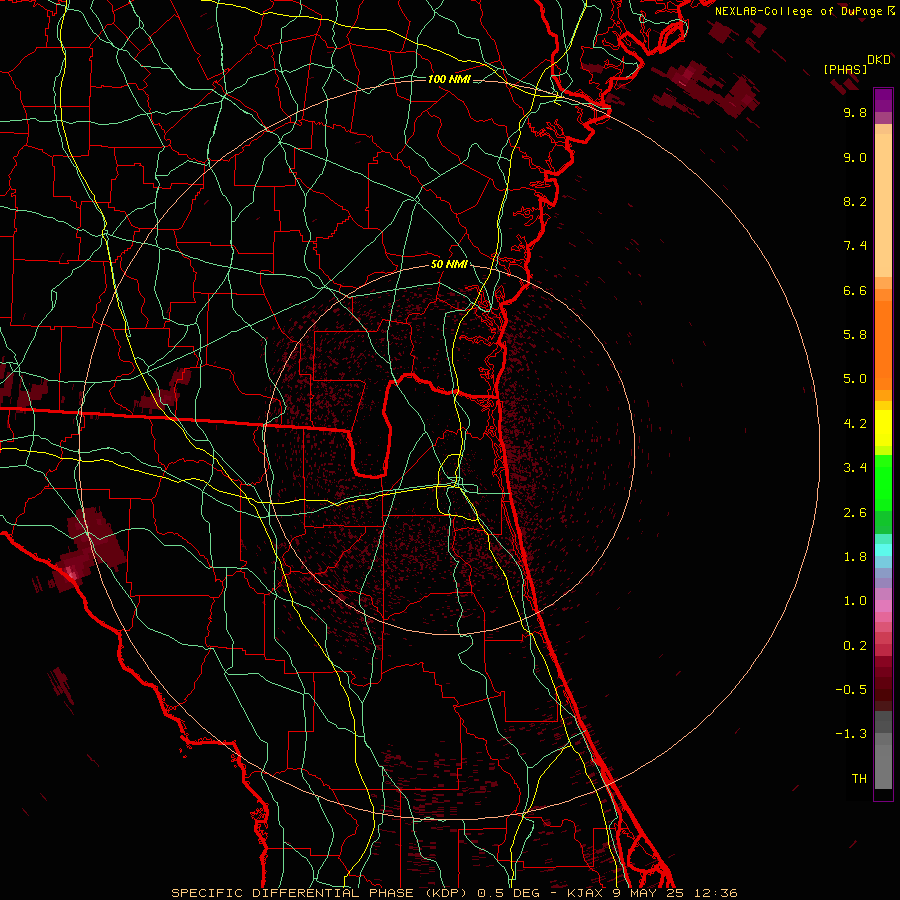This screenshot has height=900, width=900.
Task: Click the bright green segment of the color bar
Action: [x=883, y=482]
